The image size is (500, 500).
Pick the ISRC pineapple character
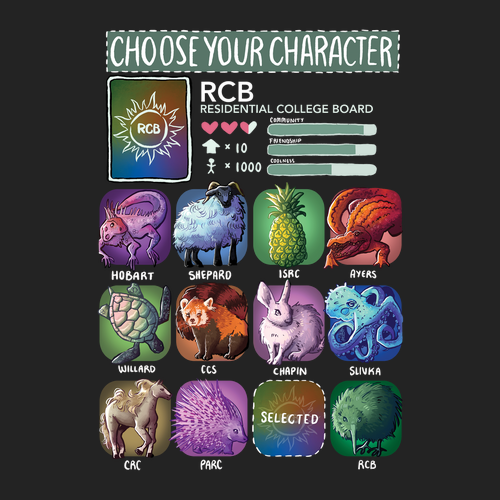click(289, 226)
